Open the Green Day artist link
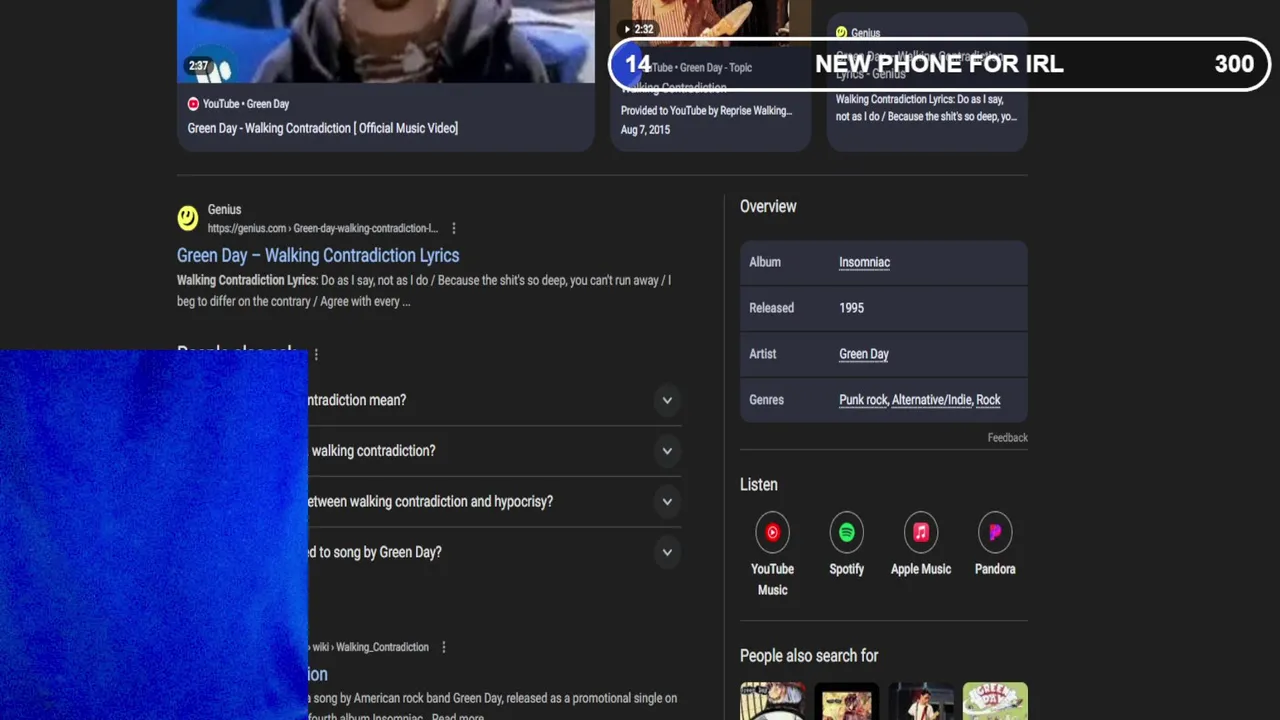 pos(864,354)
